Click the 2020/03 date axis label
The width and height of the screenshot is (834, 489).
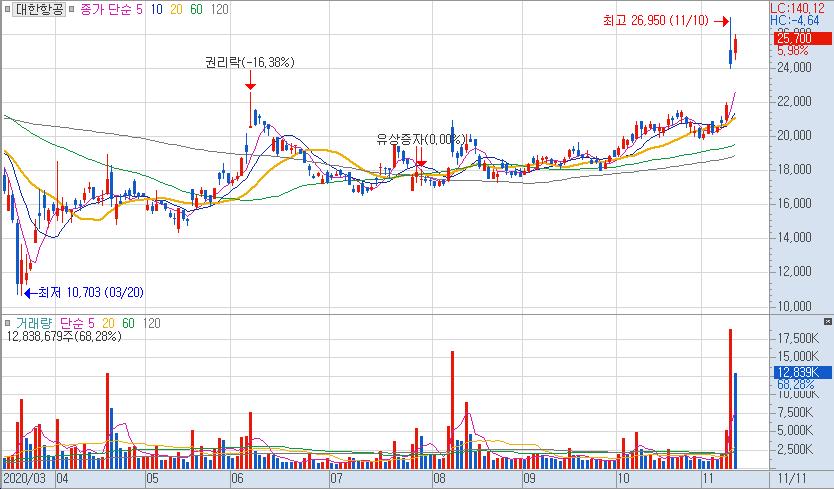tap(24, 478)
